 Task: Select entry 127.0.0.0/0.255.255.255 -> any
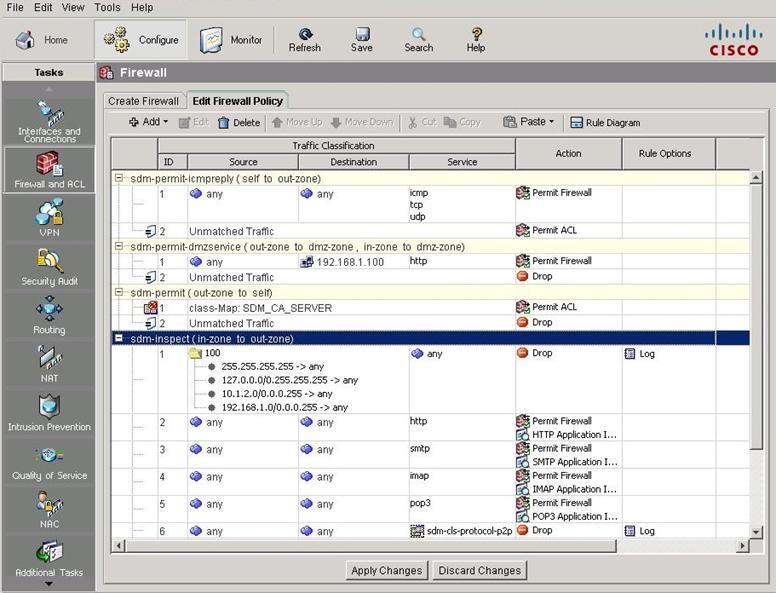(x=290, y=380)
